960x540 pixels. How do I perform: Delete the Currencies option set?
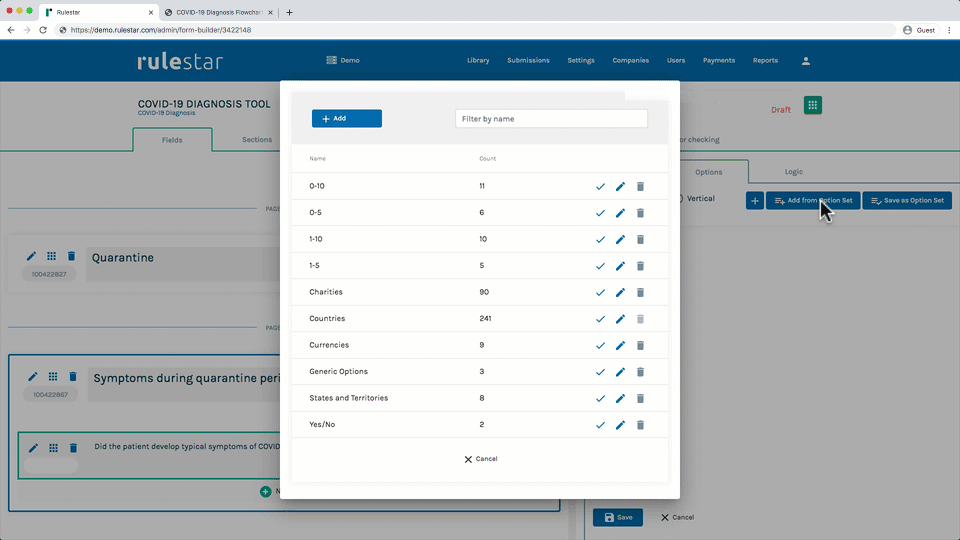(x=640, y=345)
